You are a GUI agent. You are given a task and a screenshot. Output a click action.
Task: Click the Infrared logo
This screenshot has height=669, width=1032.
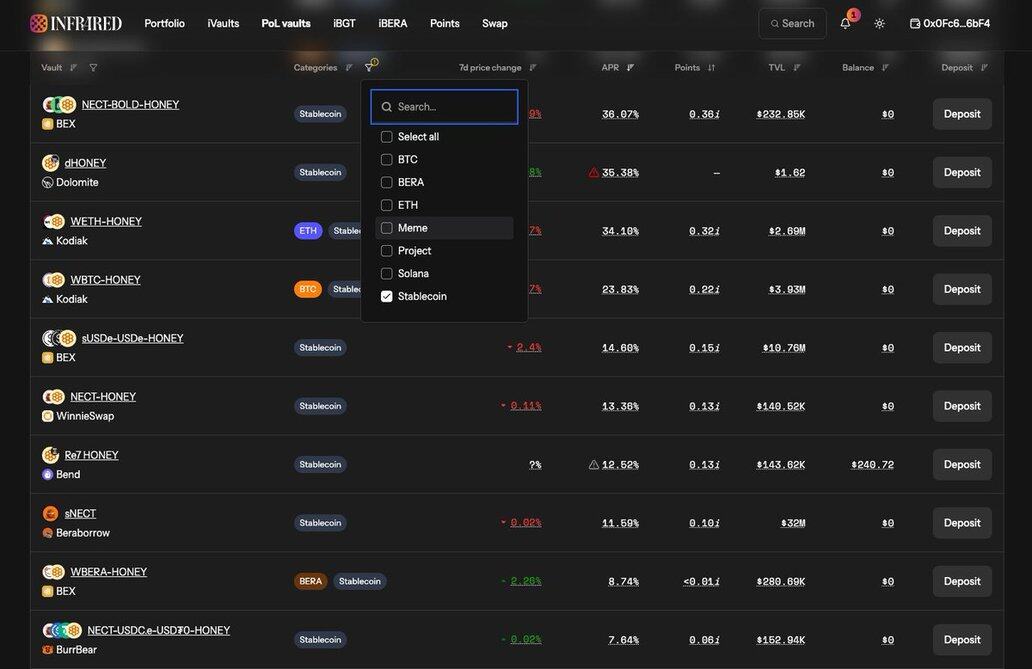pos(76,23)
